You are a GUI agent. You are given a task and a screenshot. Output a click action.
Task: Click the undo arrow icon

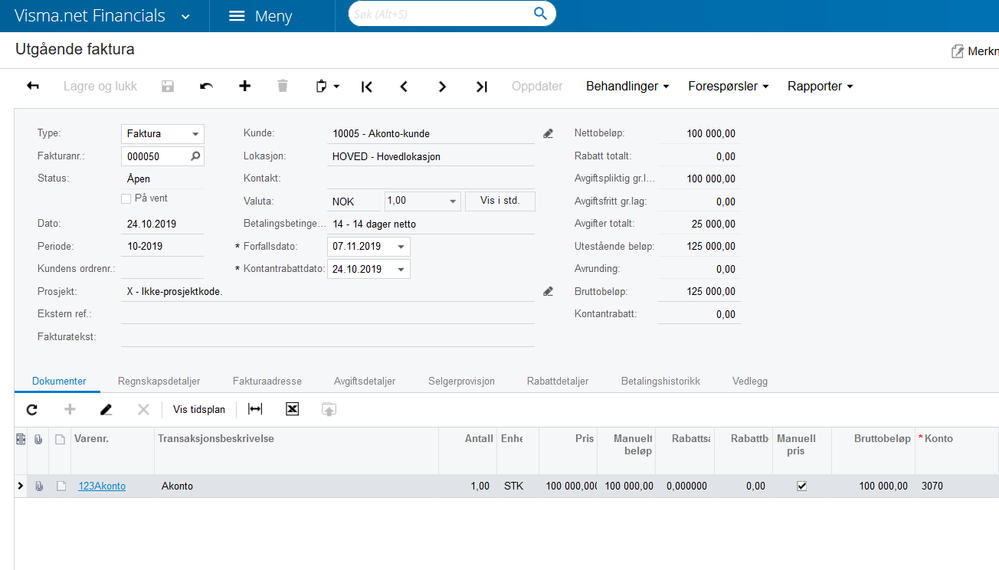pos(206,86)
